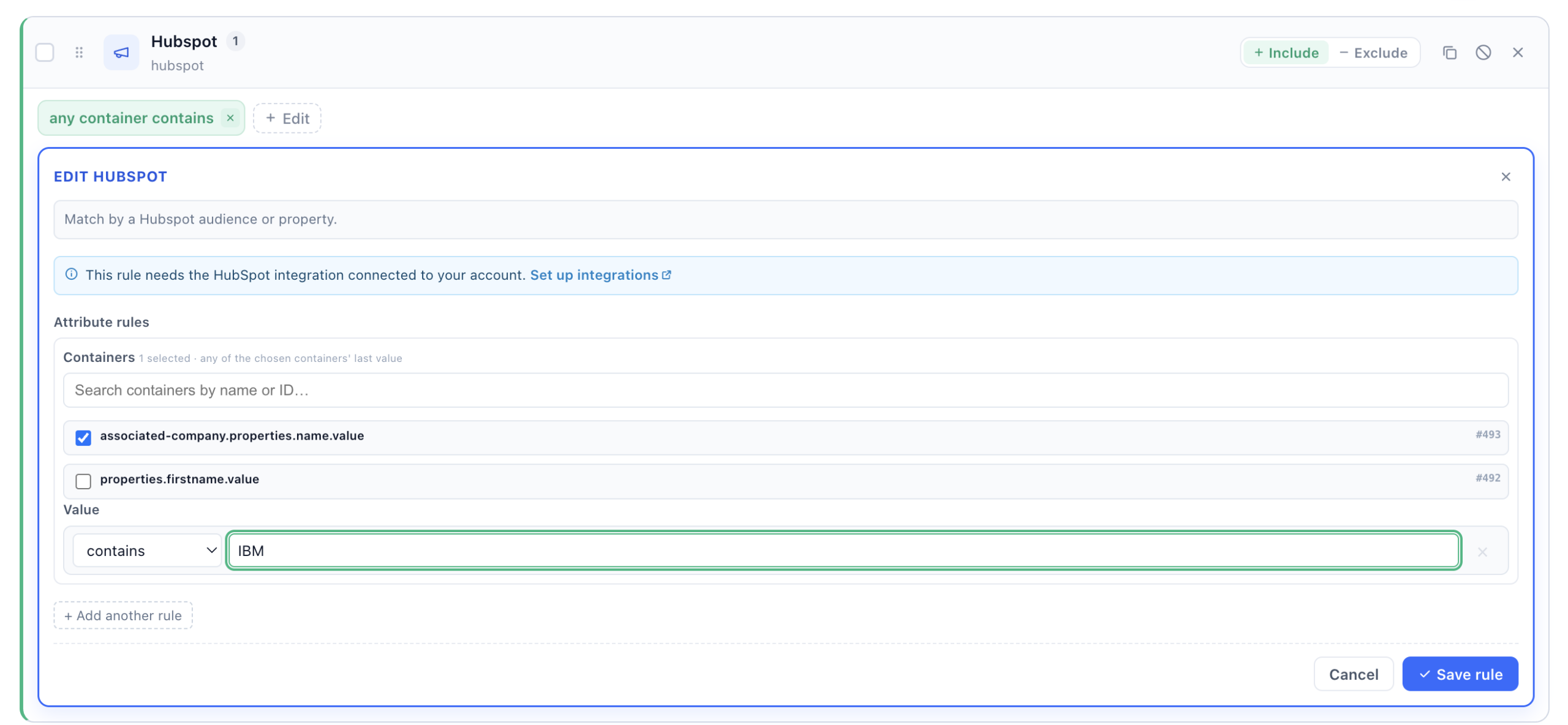Select the Hubspot rule checkbox
Image resolution: width=1568 pixels, height=725 pixels.
(x=45, y=53)
